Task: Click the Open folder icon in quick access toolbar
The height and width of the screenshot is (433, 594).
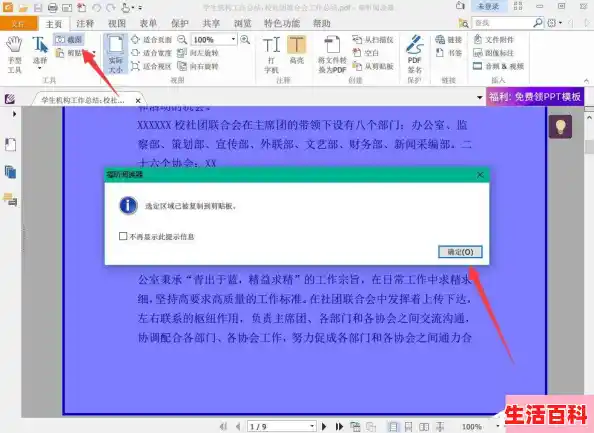Action: [23, 8]
